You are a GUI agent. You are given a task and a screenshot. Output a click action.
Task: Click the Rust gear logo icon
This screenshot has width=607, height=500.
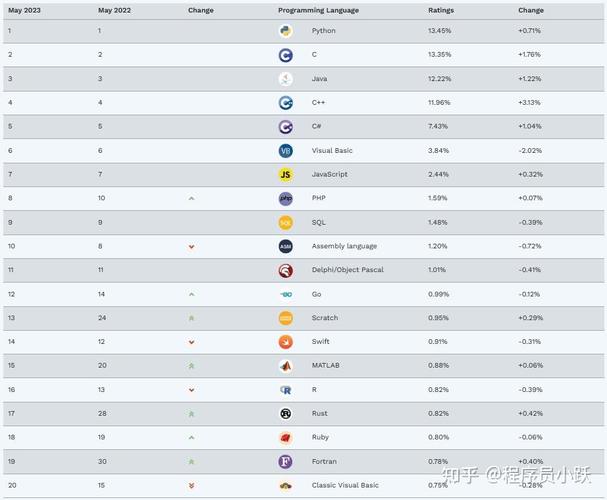coord(286,414)
